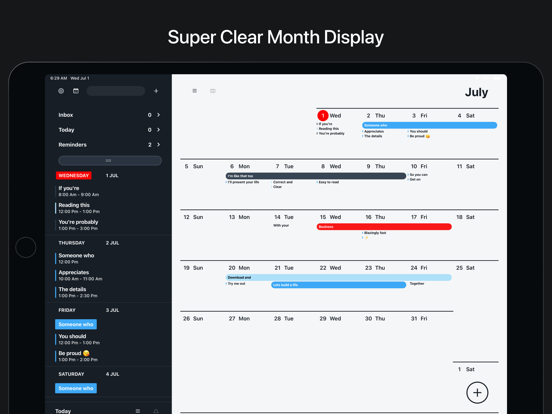Click the plus icon in the sidebar header
552x414 pixels.
coord(156,91)
